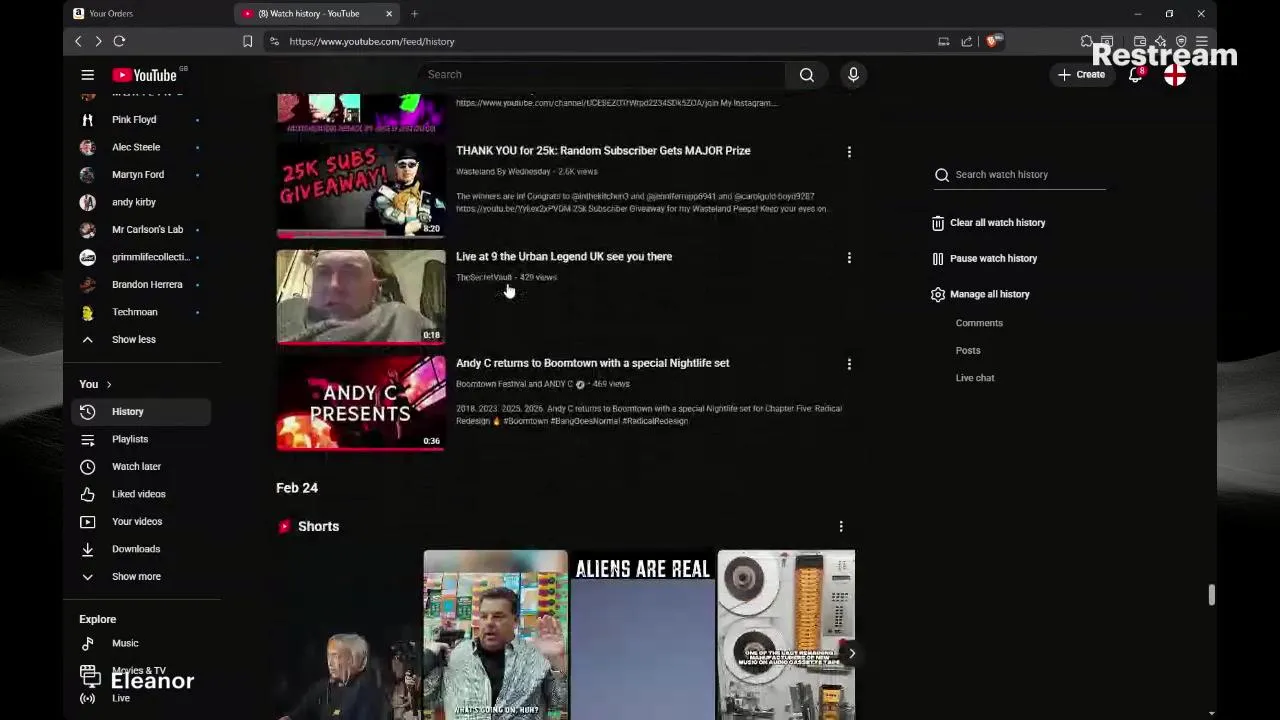Click the magnifier search button
This screenshot has width=1280, height=720.
[806, 75]
